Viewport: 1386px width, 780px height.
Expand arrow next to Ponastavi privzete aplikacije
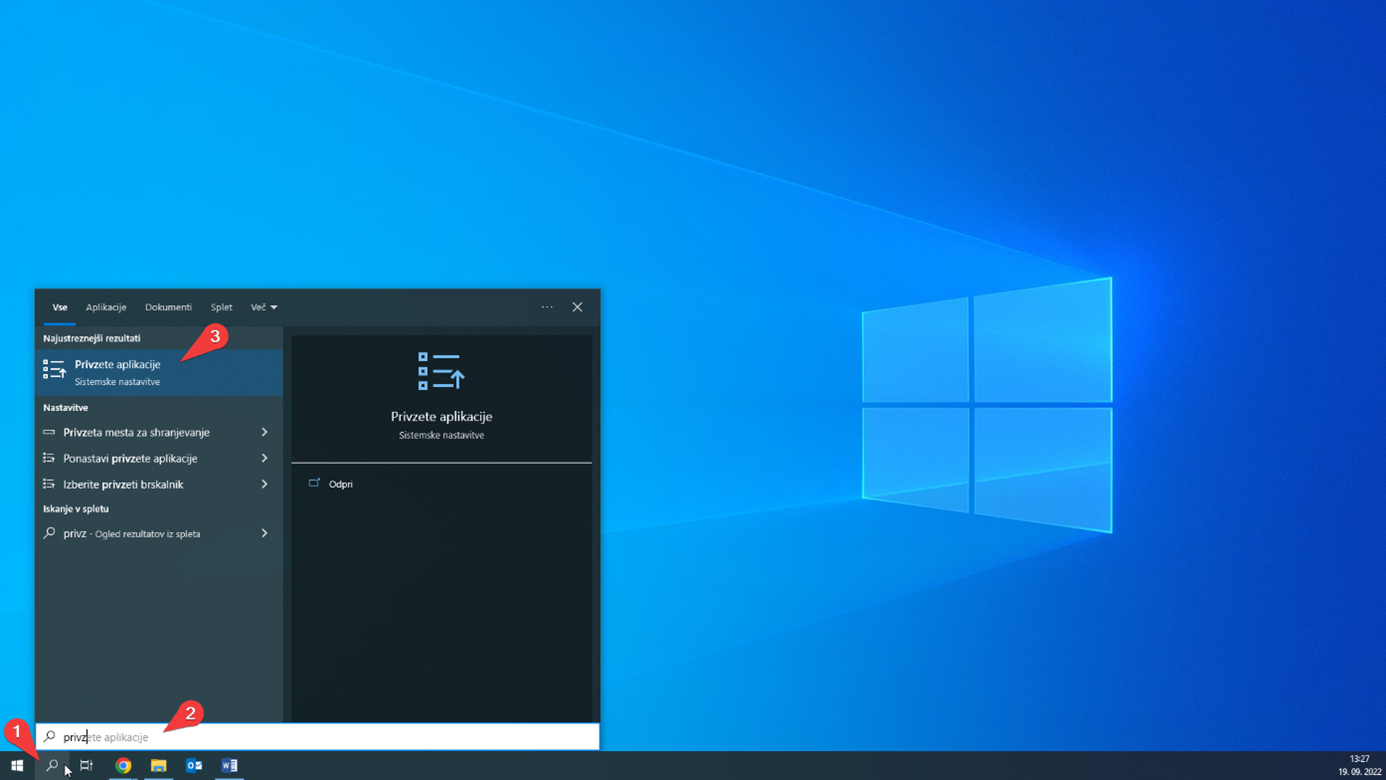pos(264,458)
